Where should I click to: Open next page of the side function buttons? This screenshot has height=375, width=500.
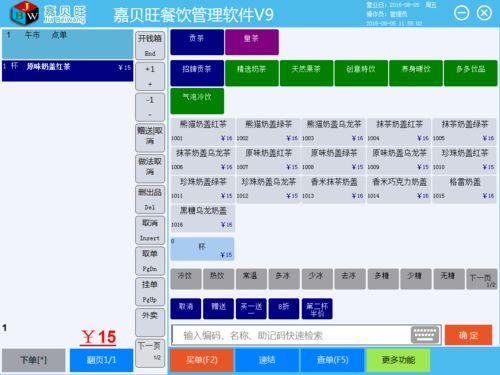(x=150, y=353)
